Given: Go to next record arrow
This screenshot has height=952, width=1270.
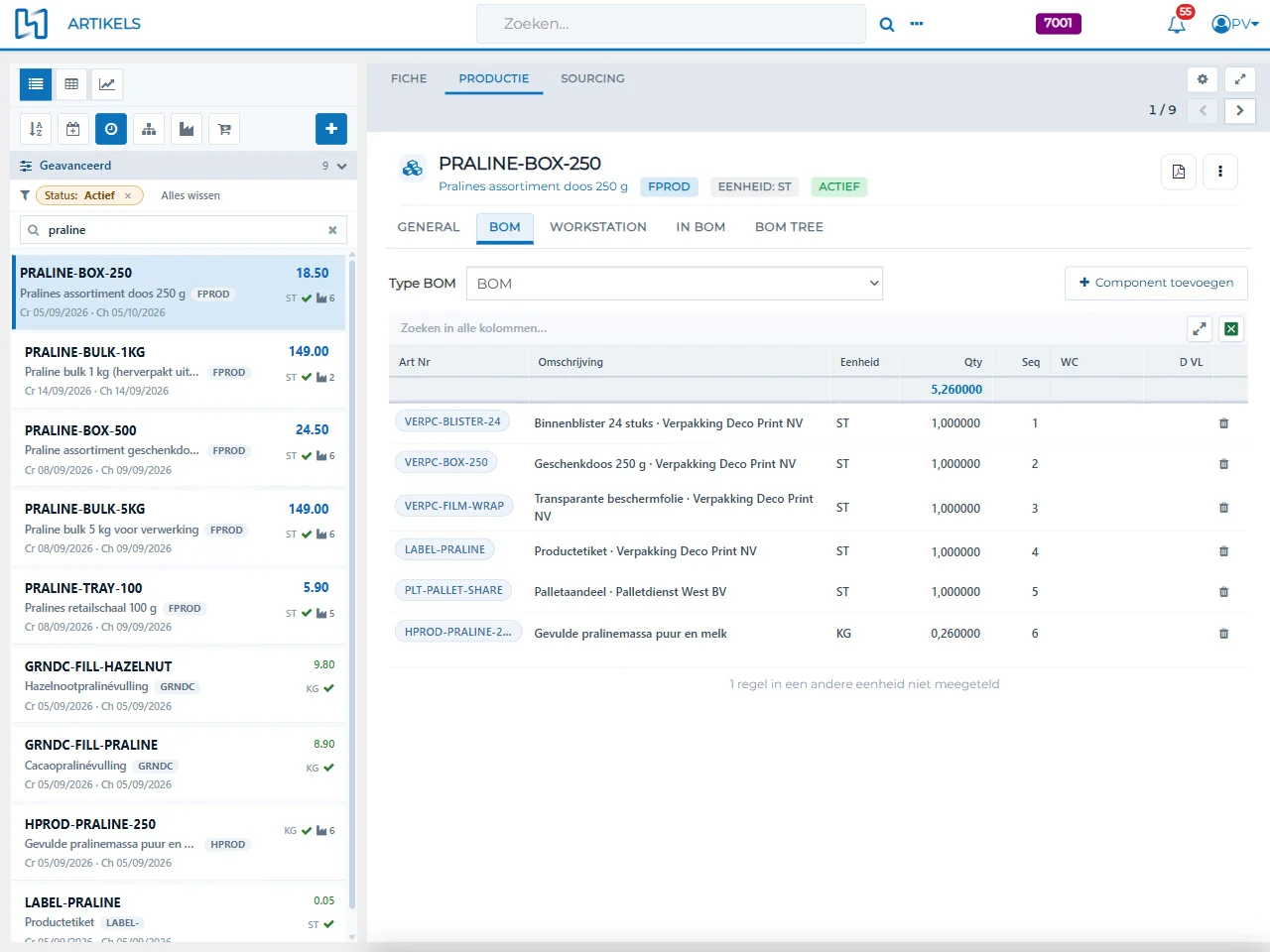Looking at the screenshot, I should (1240, 111).
